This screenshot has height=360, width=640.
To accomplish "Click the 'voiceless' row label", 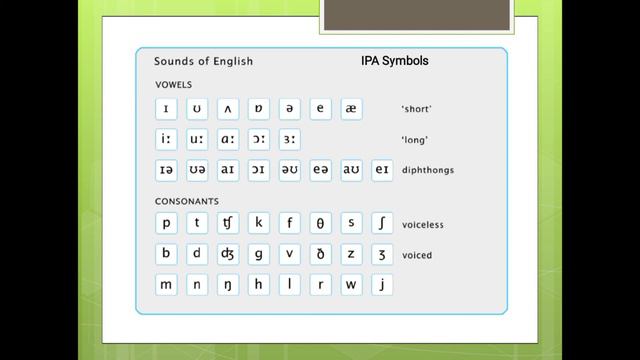I will [422, 225].
